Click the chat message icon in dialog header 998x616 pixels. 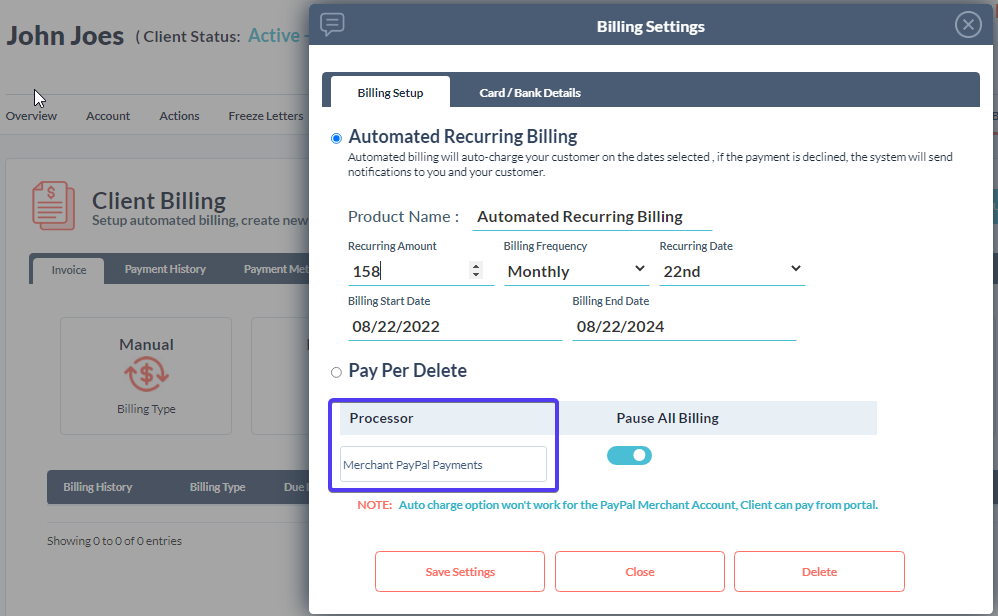click(x=332, y=25)
